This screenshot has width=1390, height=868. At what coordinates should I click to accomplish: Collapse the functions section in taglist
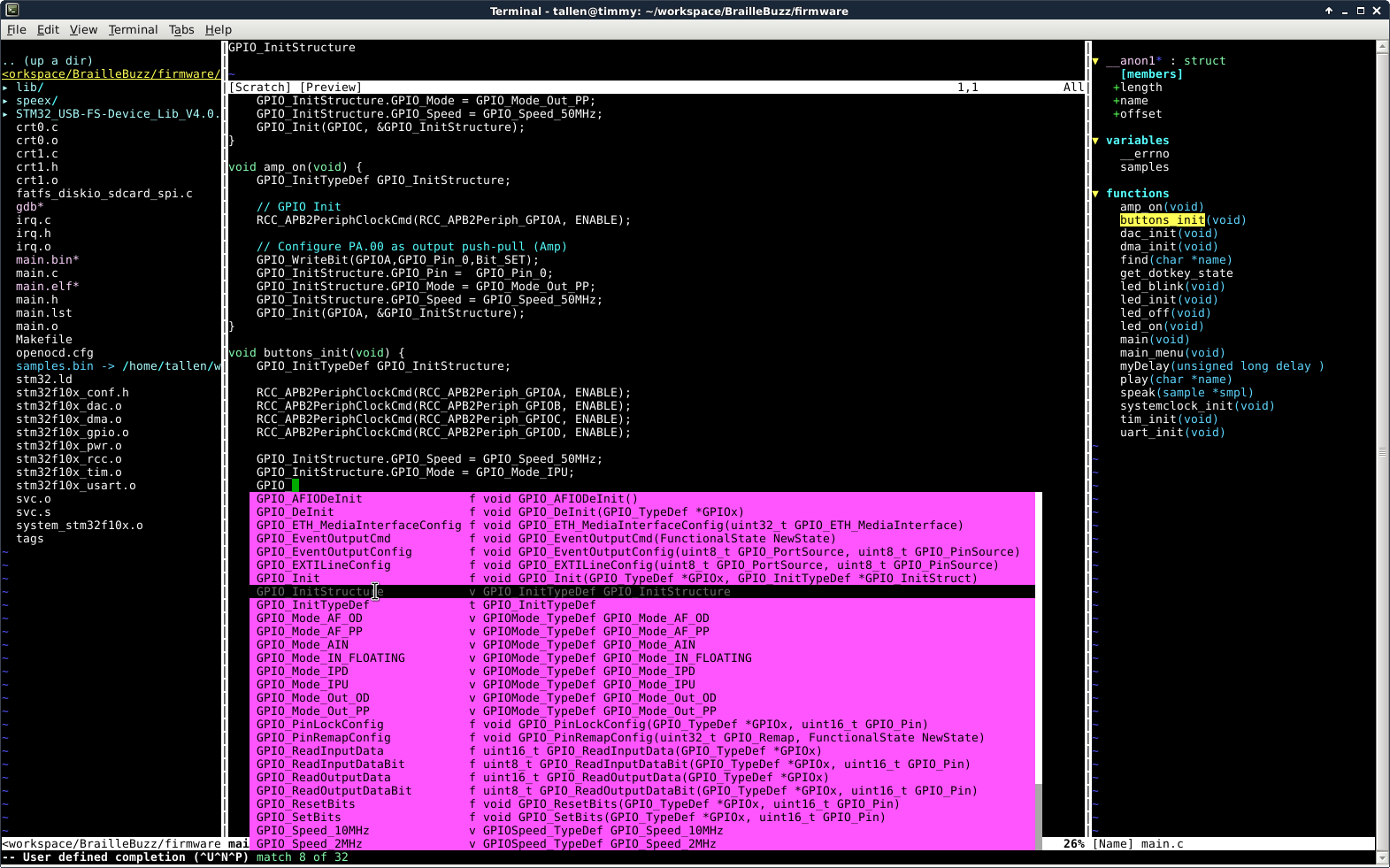(1095, 194)
